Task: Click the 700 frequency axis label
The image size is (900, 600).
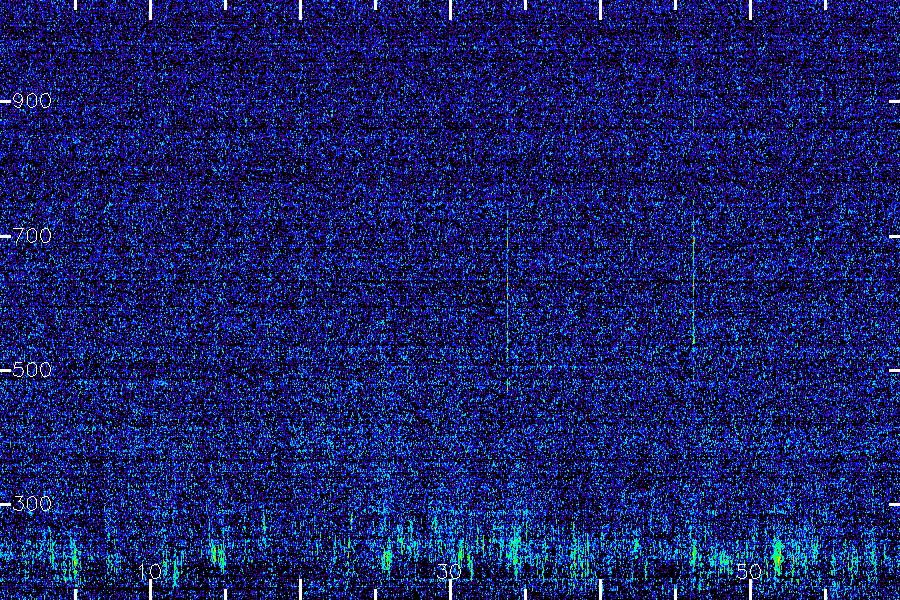Action: point(32,235)
